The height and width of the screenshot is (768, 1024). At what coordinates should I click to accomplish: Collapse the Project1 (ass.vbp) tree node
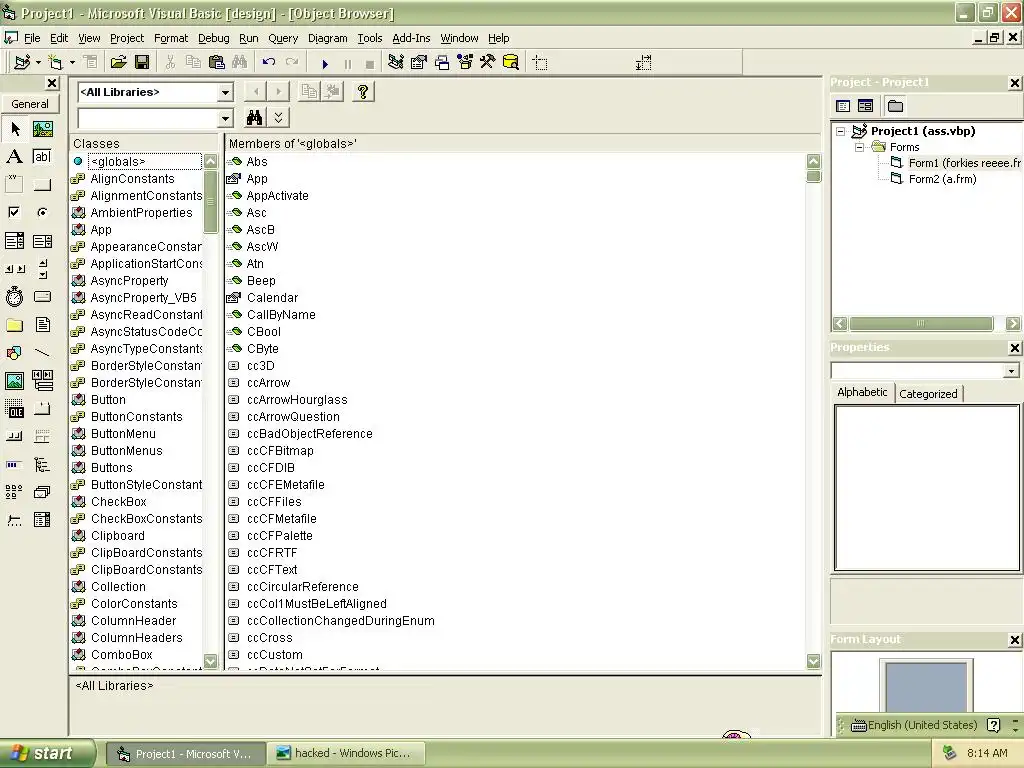841,131
